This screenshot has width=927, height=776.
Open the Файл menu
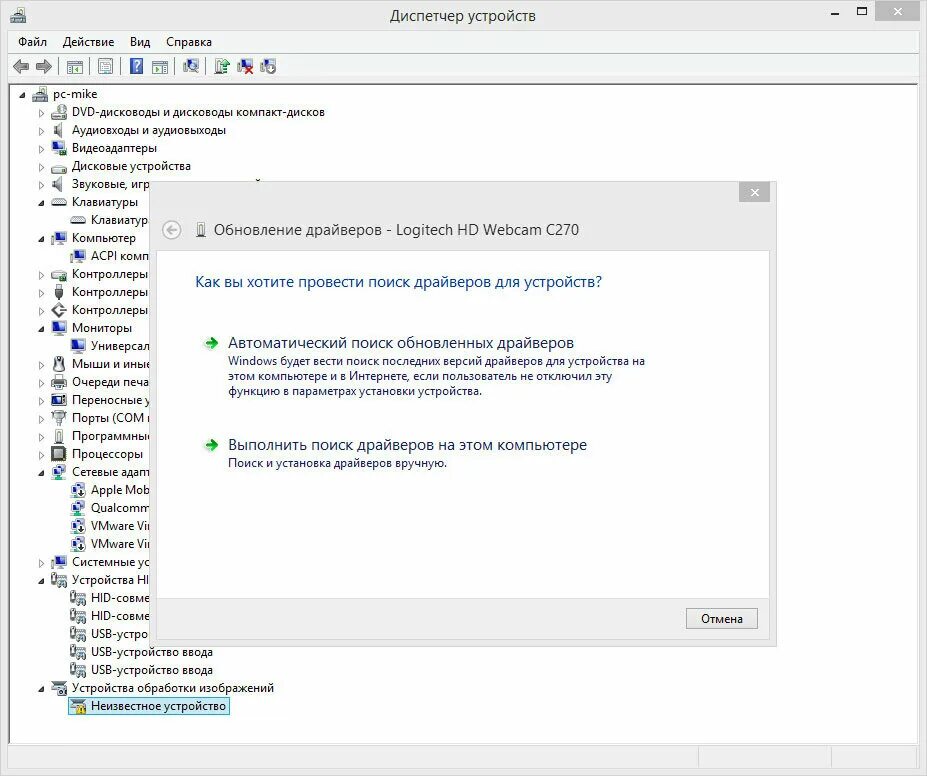[33, 42]
